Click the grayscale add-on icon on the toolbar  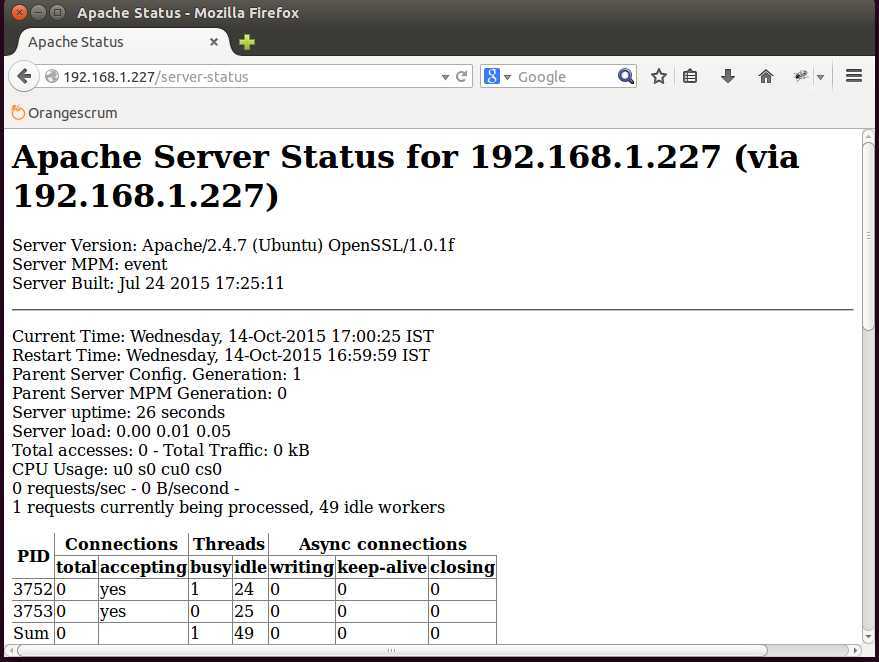pos(800,76)
